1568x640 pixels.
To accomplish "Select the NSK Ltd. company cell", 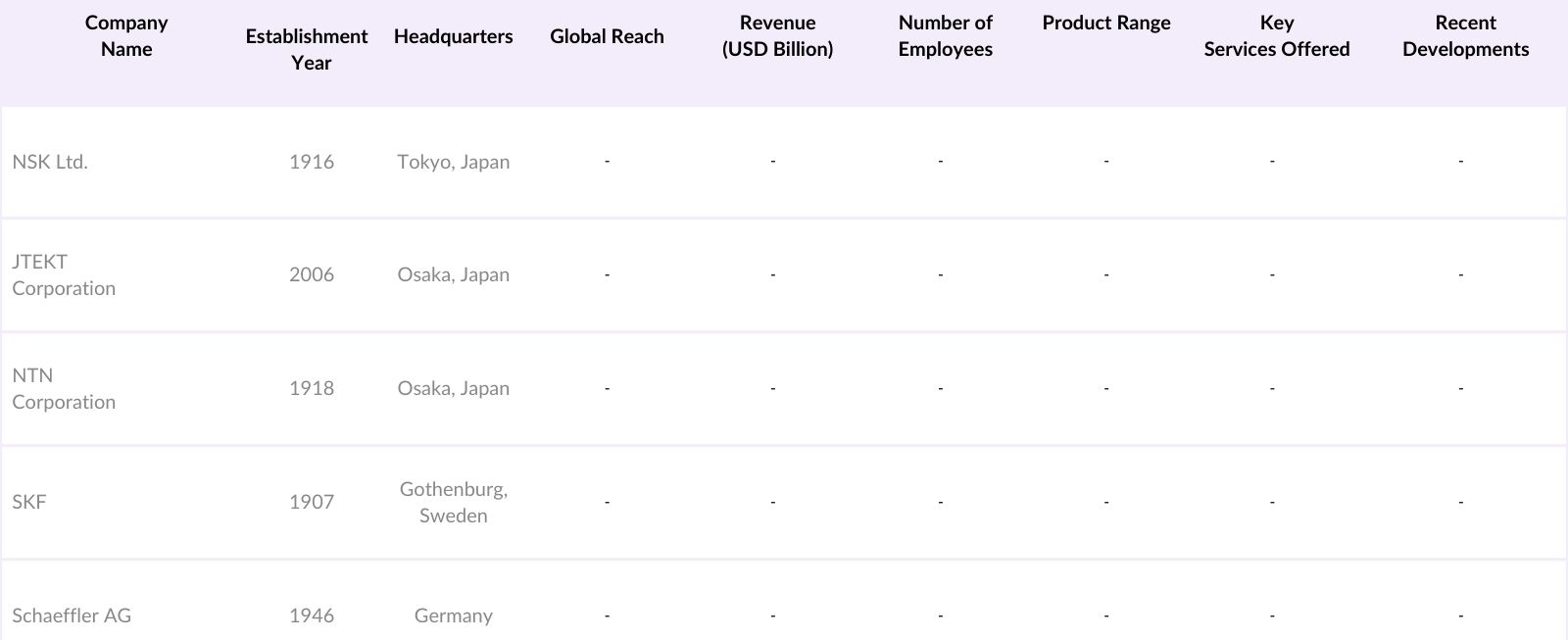I will [x=50, y=162].
